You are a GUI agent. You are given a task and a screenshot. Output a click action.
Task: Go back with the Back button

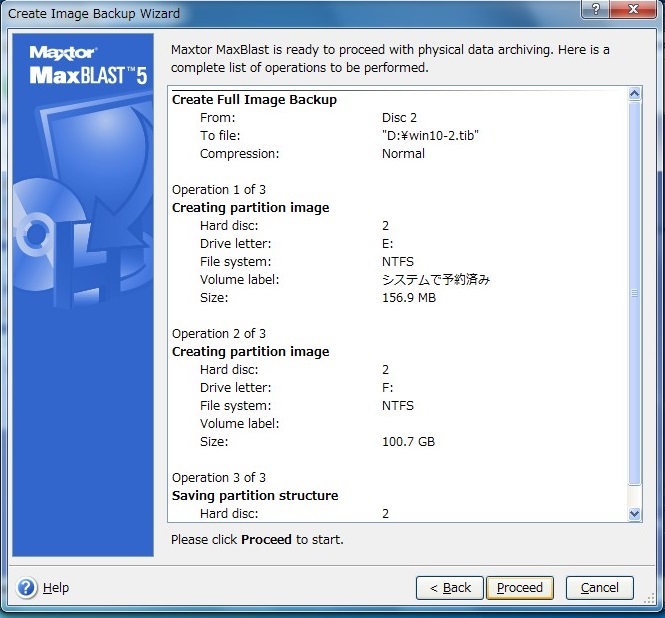coord(450,587)
